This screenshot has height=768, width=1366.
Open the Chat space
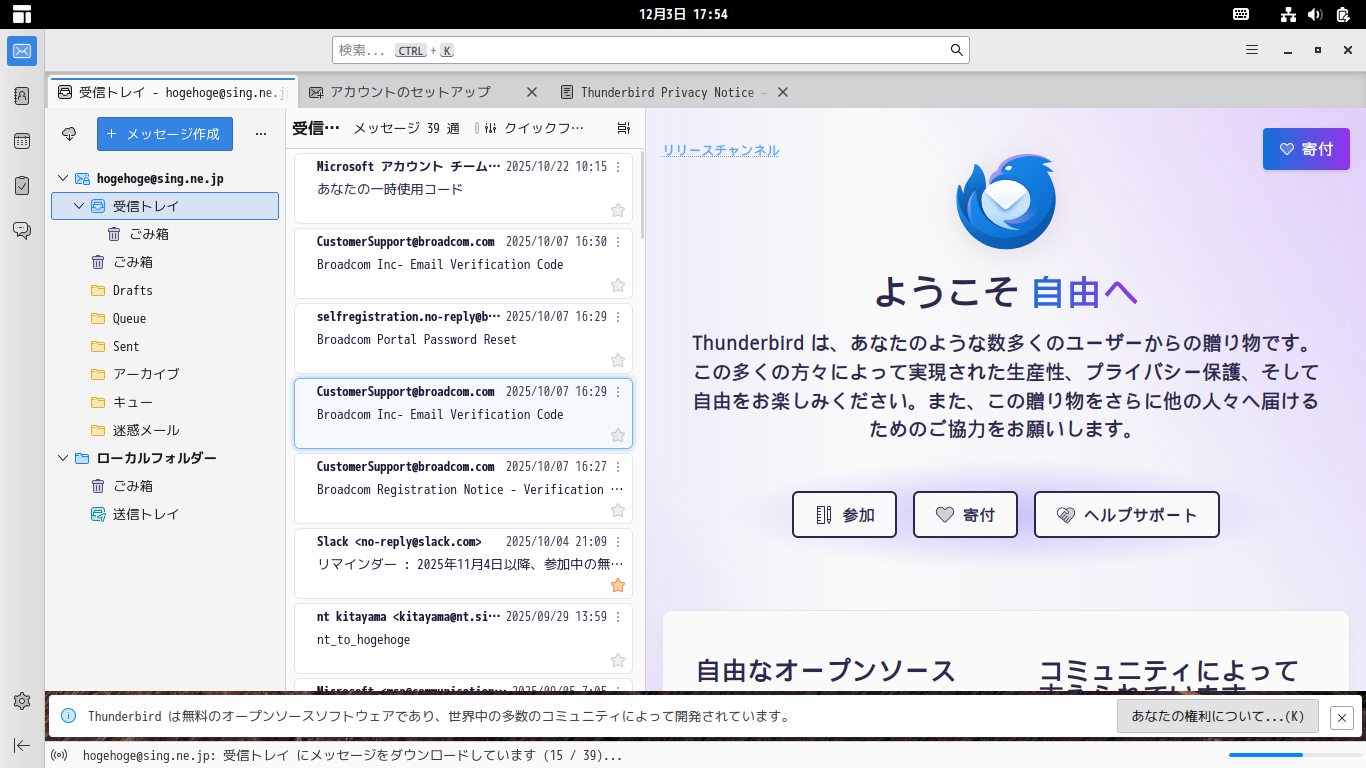point(22,231)
